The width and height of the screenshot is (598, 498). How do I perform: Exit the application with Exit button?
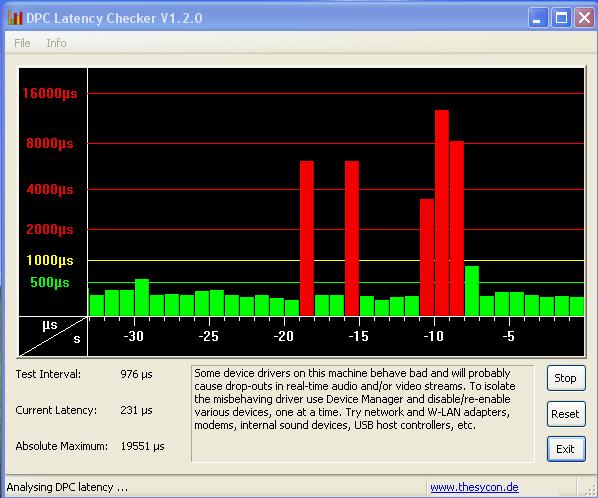pyautogui.click(x=566, y=449)
